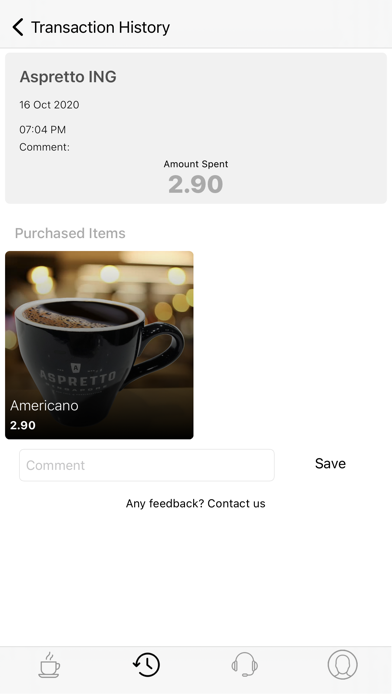The width and height of the screenshot is (392, 696).
Task: Tap the Aspretto logo printed on cup
Action: tap(78, 377)
